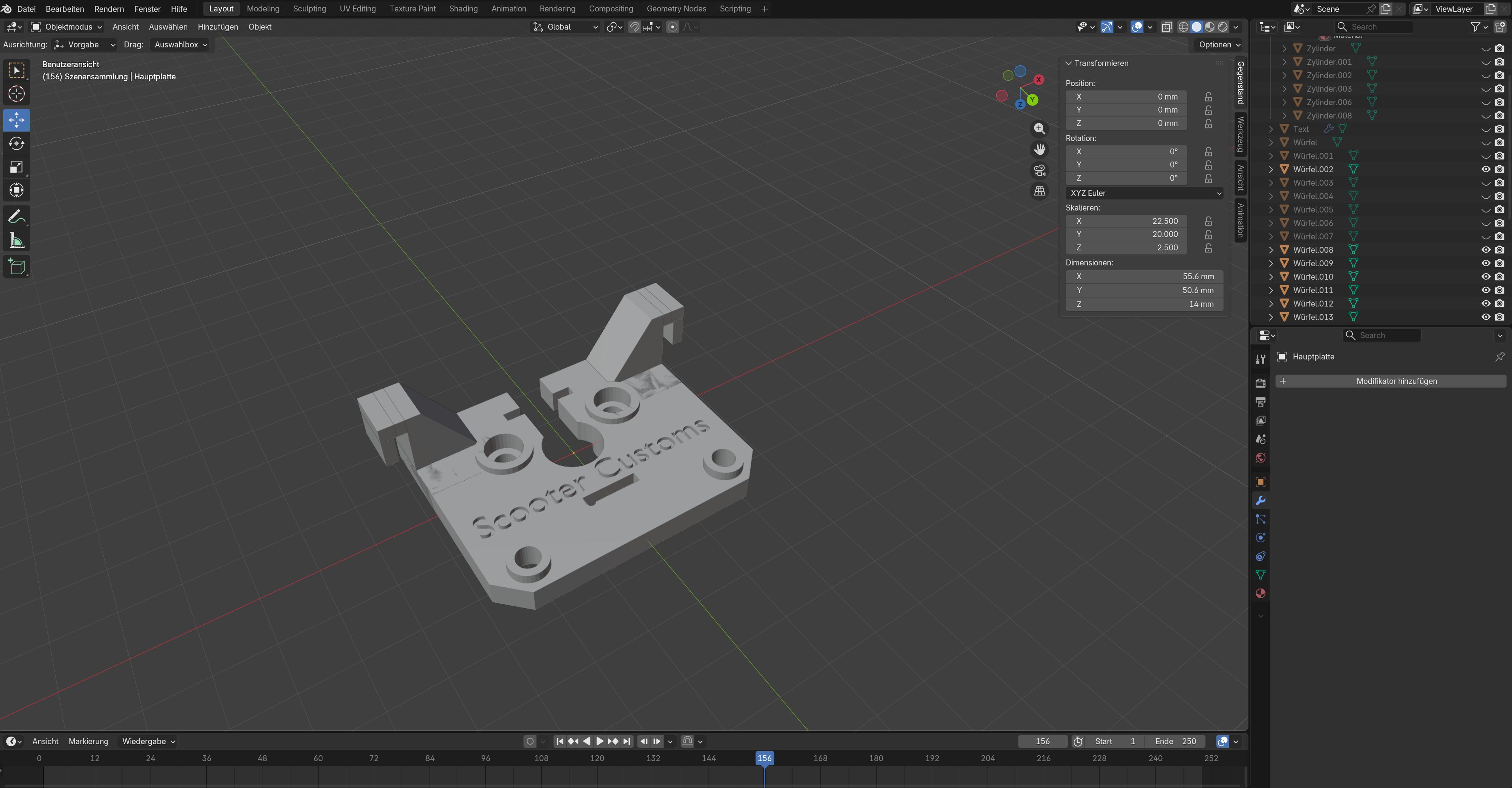Screen dimensions: 1512x788
Task: Choose the Add Cube tool
Action: click(x=17, y=267)
